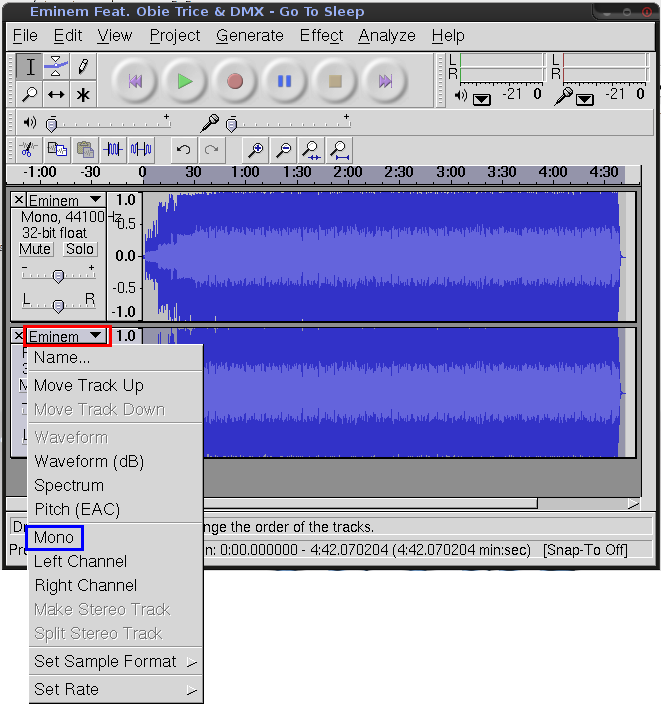This screenshot has height=704, width=661.
Task: Adjust the output volume slider
Action: (x=108, y=123)
